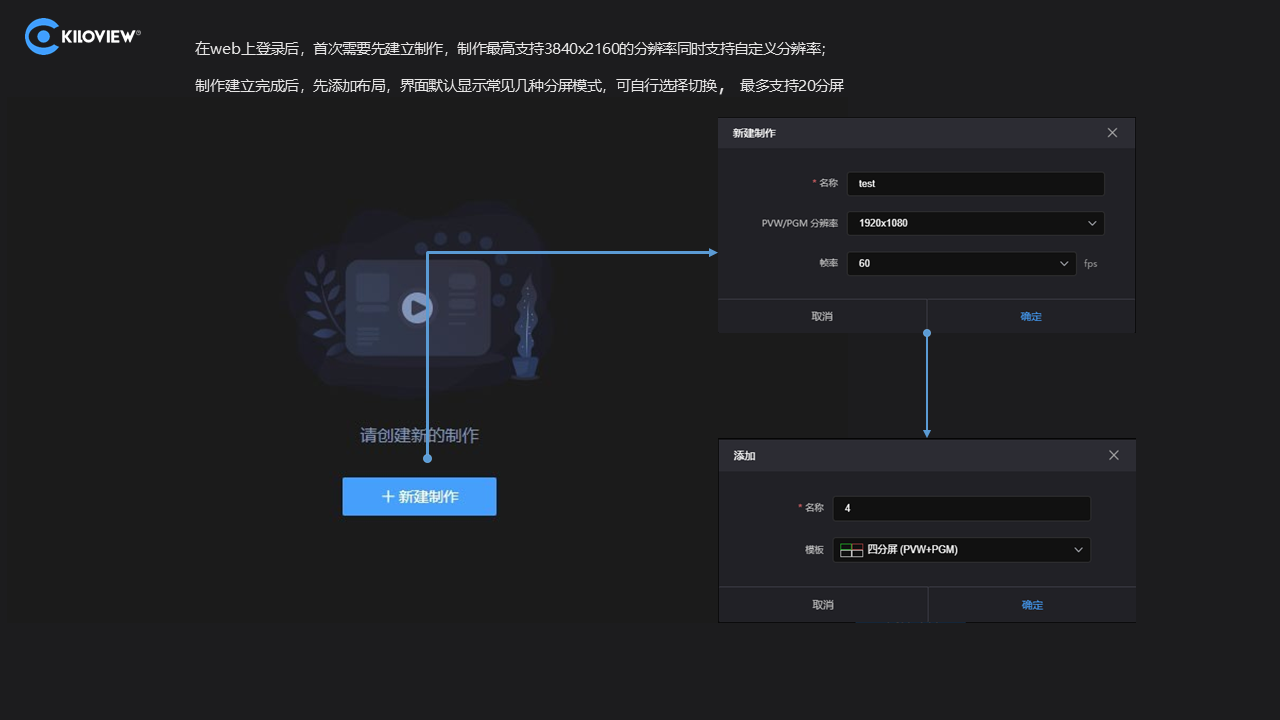Image resolution: width=1280 pixels, height=720 pixels.
Task: Click the 名称 field containing test
Action: coord(975,184)
